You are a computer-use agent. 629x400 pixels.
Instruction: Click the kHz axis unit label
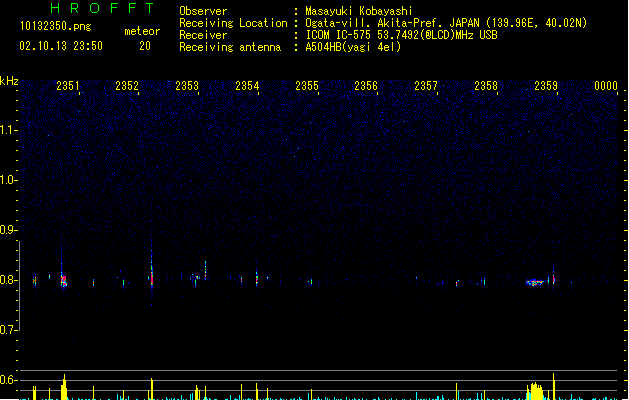click(9, 81)
